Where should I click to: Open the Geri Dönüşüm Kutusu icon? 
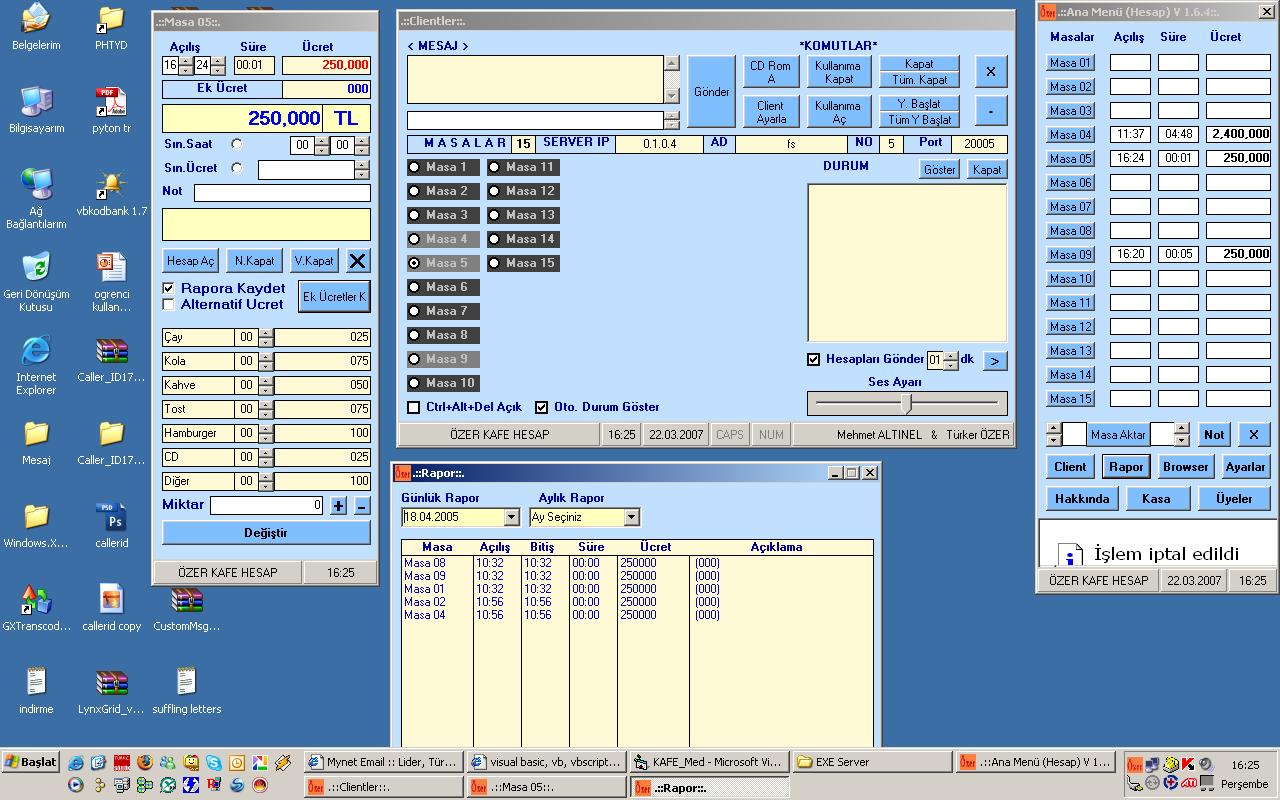[36, 268]
